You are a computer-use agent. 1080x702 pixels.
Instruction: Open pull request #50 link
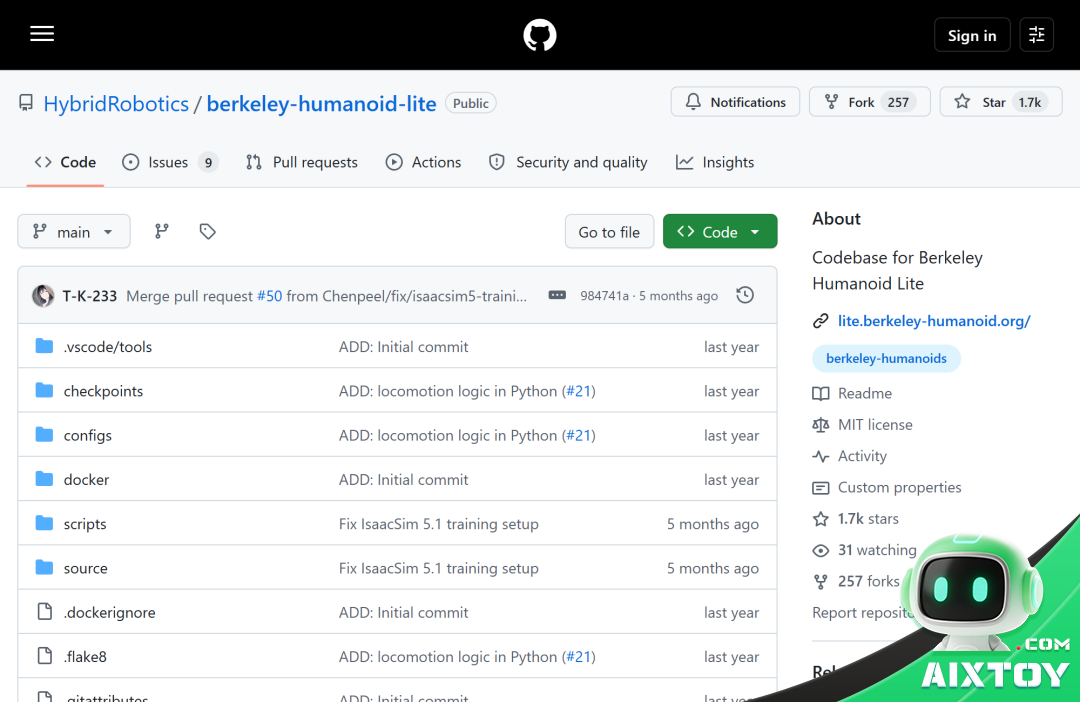pos(269,296)
